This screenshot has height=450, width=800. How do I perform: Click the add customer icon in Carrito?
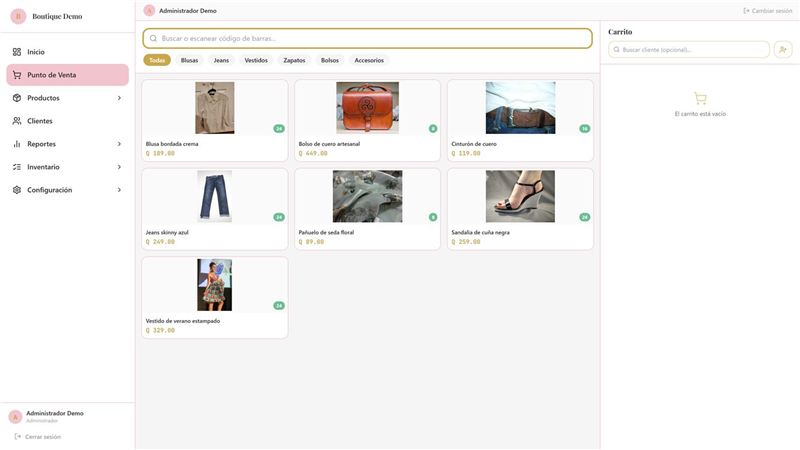(x=783, y=49)
